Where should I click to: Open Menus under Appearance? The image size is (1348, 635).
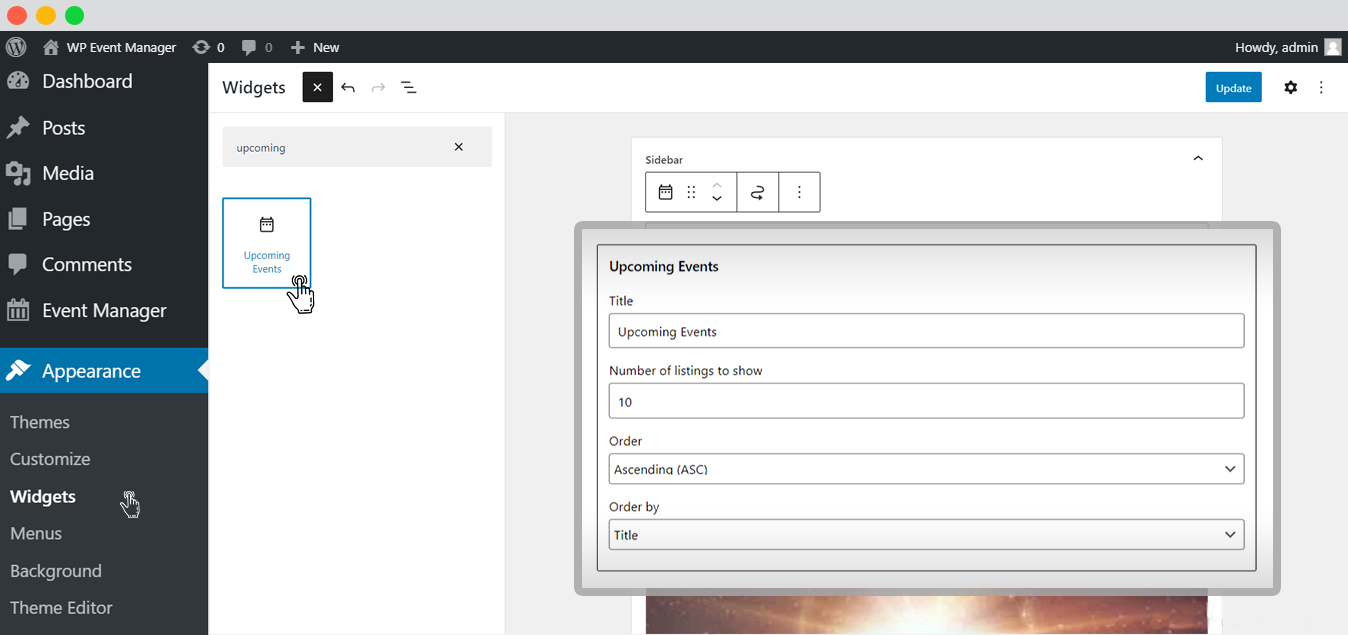point(36,533)
